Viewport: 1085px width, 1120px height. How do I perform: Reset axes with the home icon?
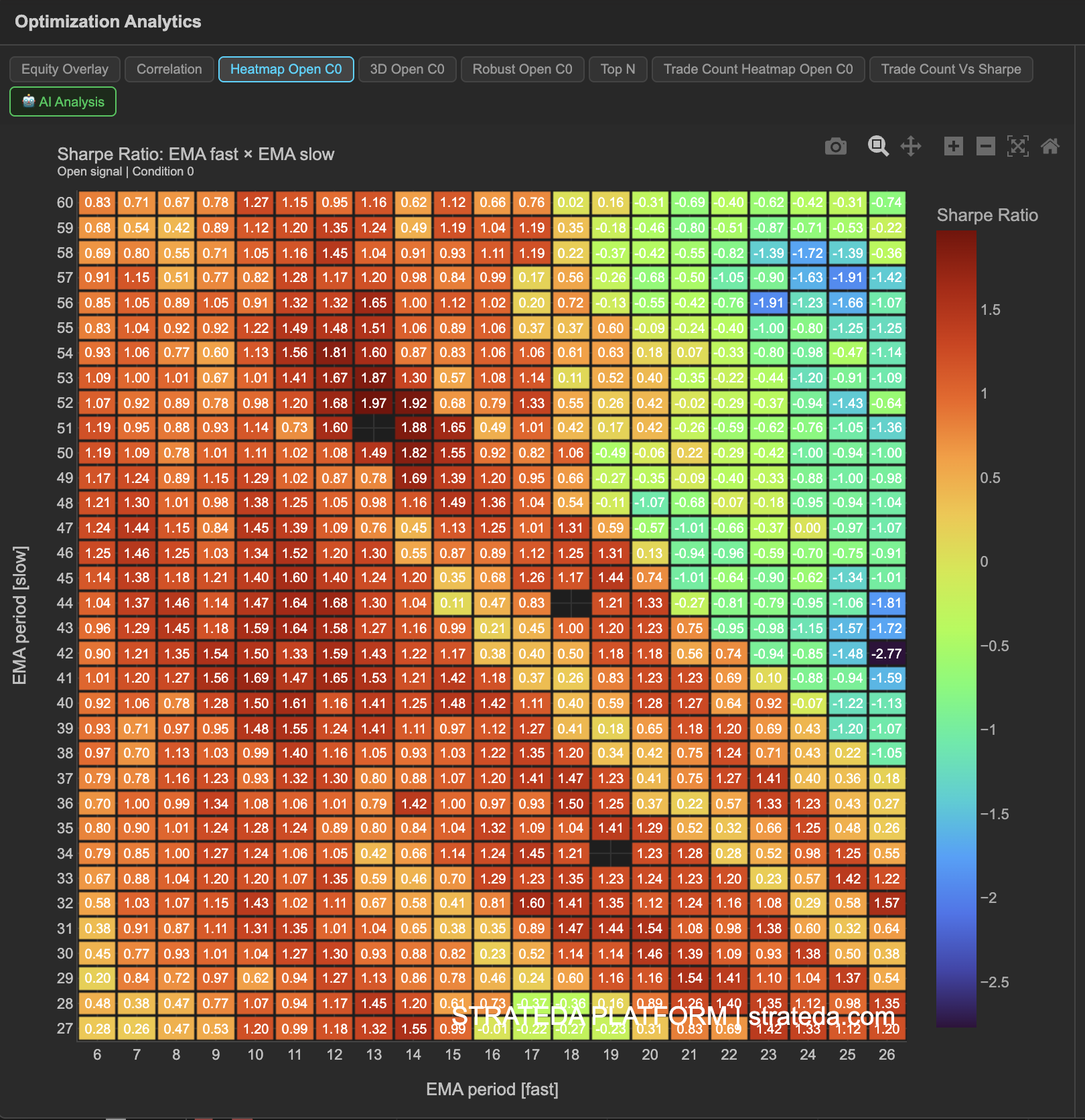(x=1051, y=146)
